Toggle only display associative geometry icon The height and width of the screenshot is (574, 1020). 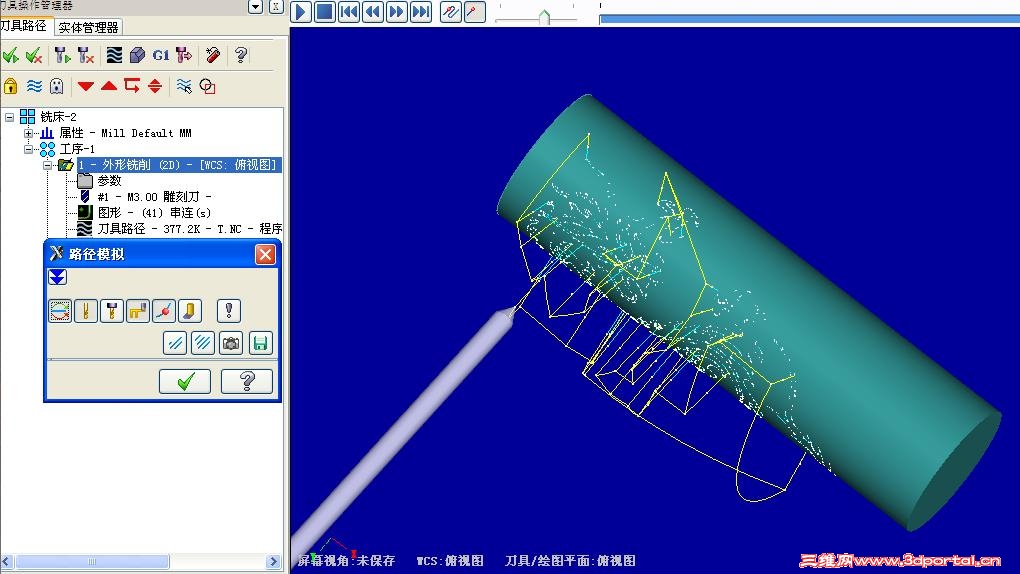pyautogui.click(x=208, y=86)
